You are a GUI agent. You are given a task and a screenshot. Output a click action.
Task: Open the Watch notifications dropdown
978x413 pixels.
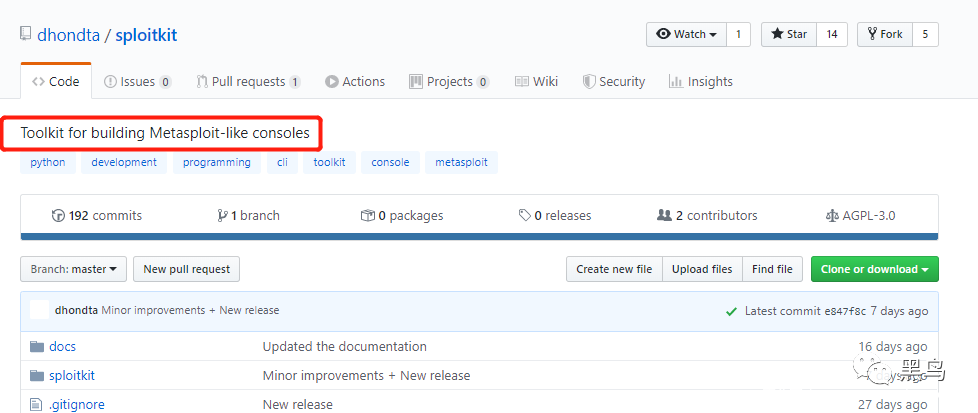point(687,34)
